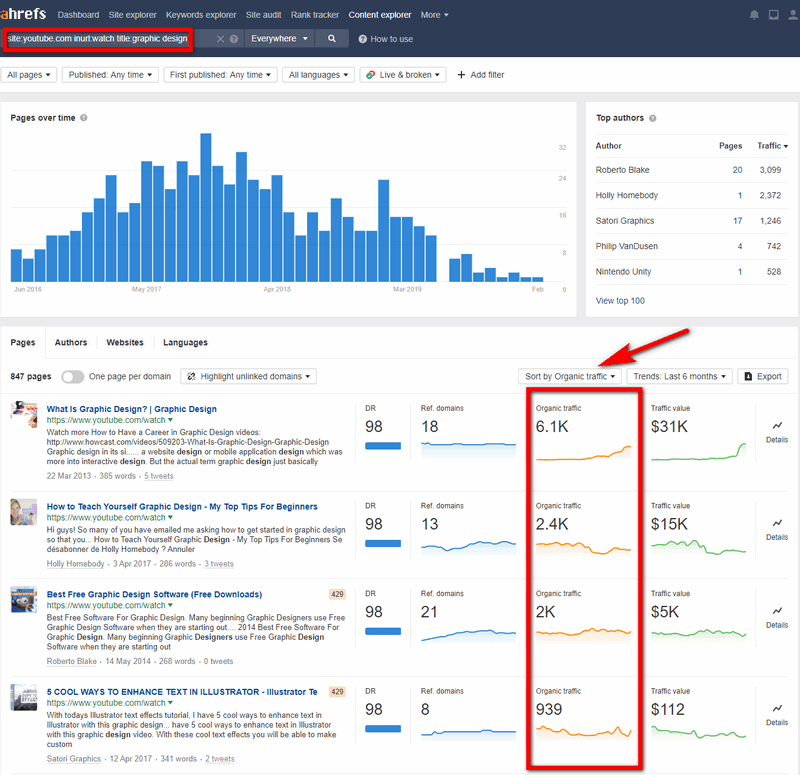Open First published: Any time dropdown

[x=220, y=75]
